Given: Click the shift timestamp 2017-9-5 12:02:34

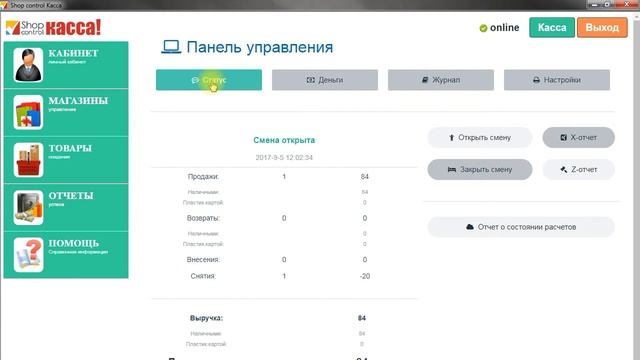Looking at the screenshot, I should click(x=284, y=158).
